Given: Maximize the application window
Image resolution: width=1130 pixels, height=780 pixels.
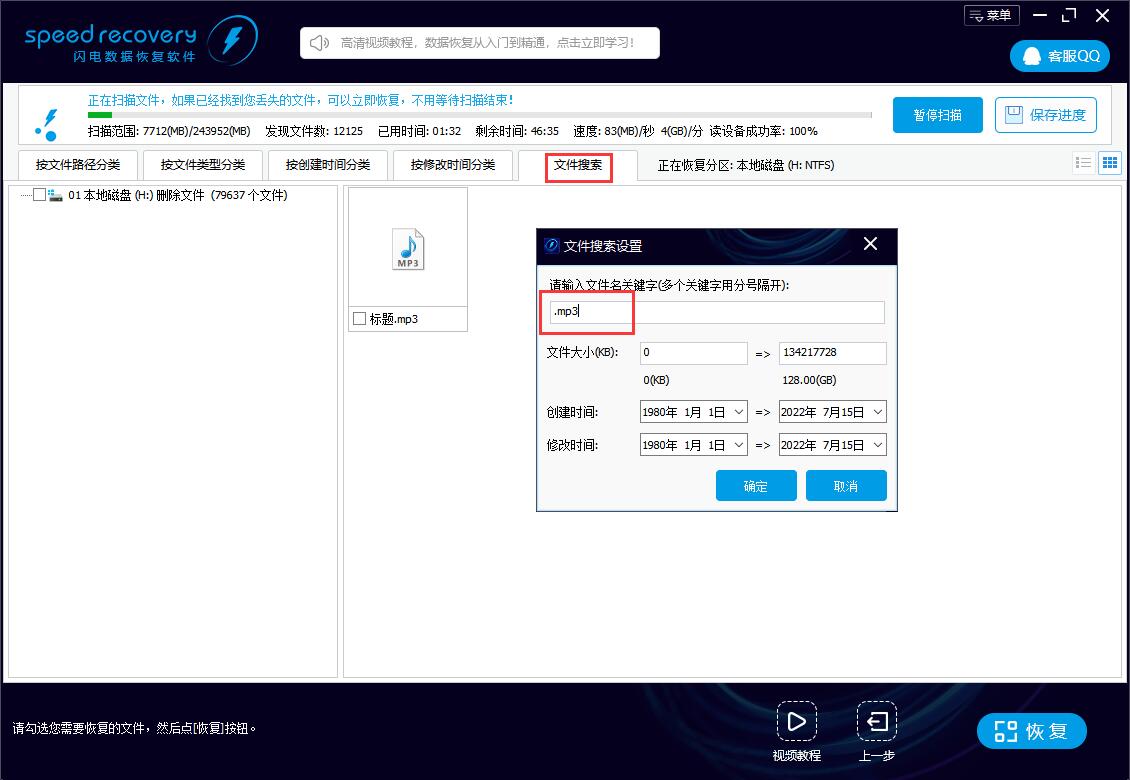Looking at the screenshot, I should tap(1069, 15).
